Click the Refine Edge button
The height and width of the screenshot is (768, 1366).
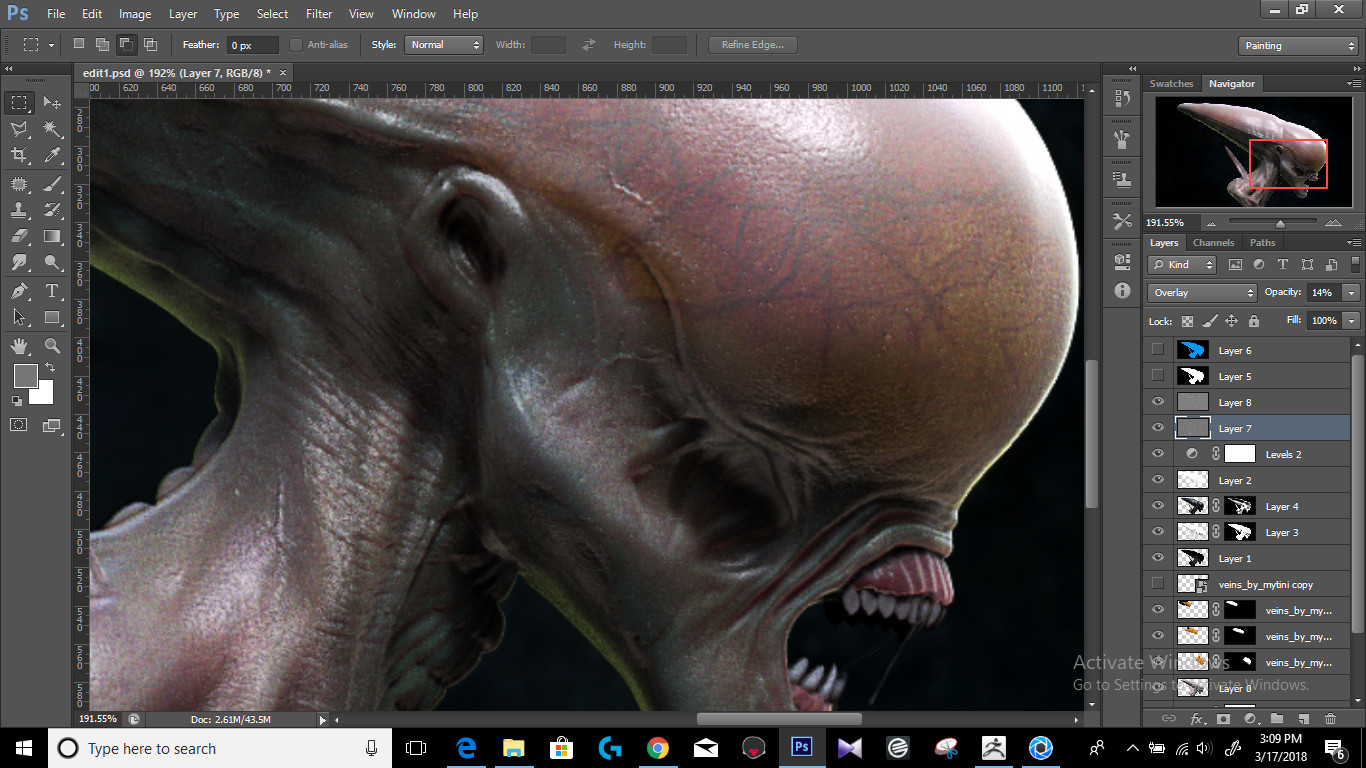click(x=753, y=45)
